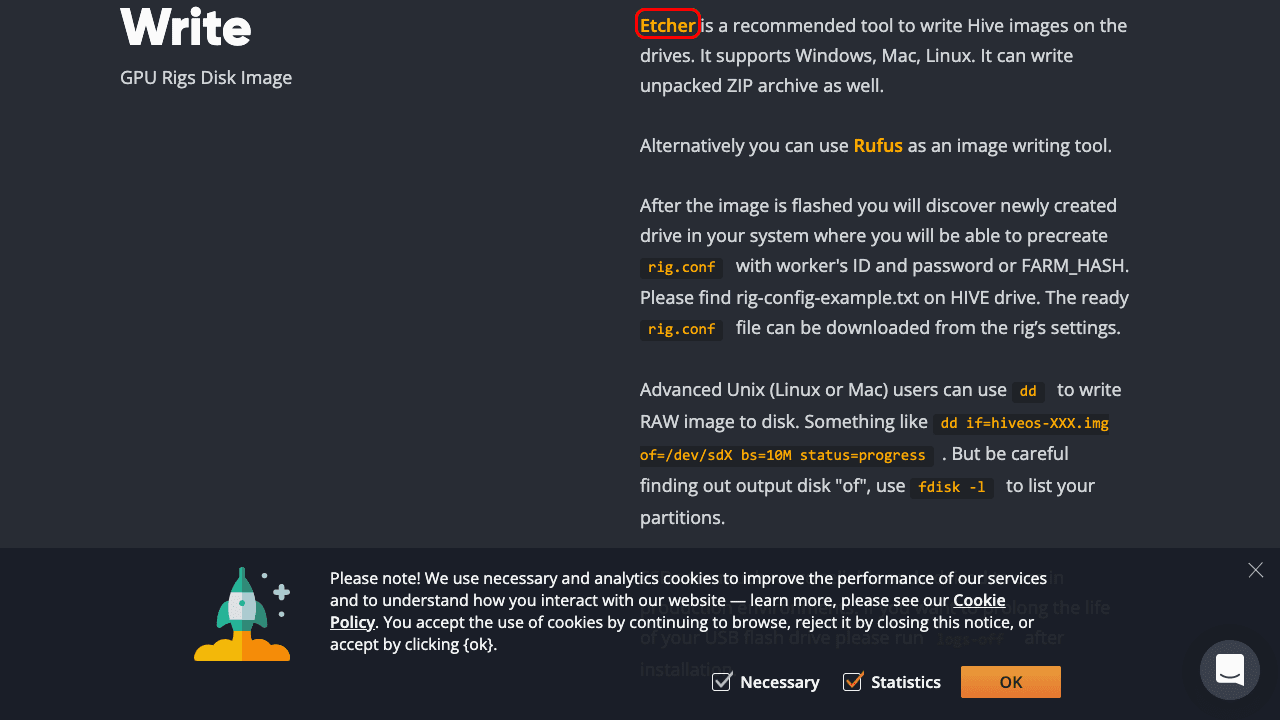Click the "Statistics" label text
The height and width of the screenshot is (720, 1280).
click(x=905, y=682)
